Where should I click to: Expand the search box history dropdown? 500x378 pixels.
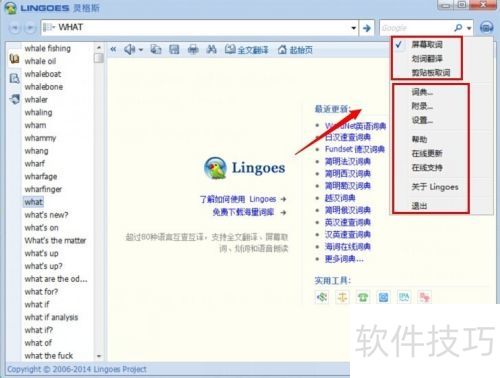point(354,28)
